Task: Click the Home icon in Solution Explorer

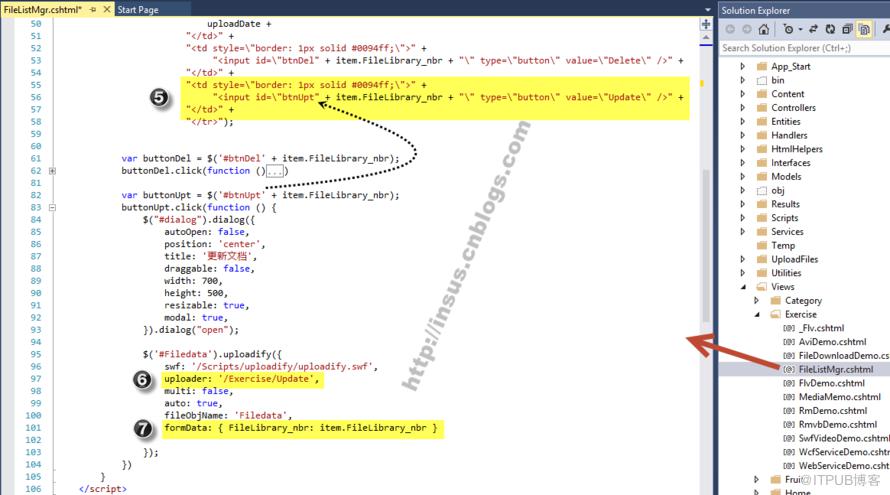Action: tap(764, 30)
